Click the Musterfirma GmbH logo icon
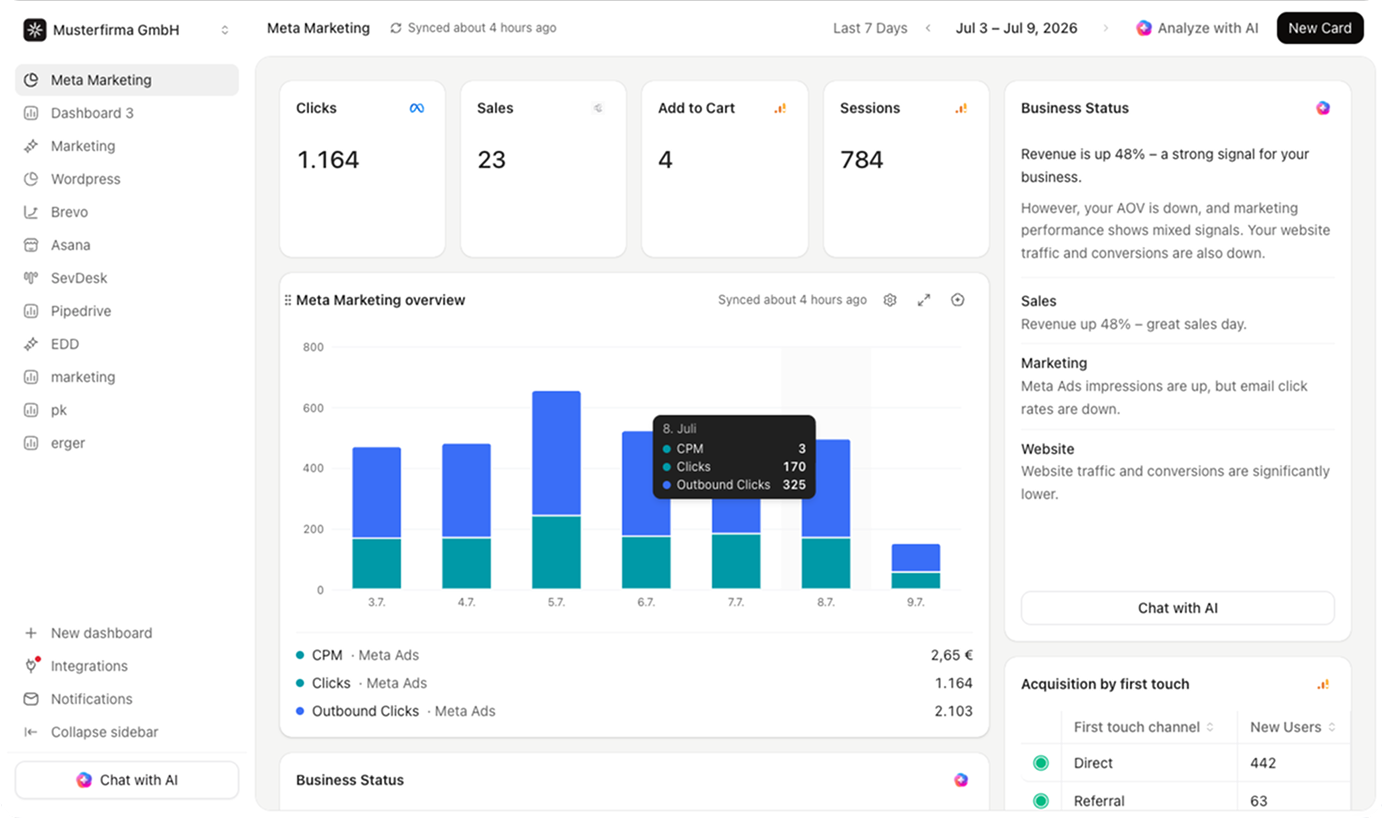Screen dimensions: 1383x818 34,30
